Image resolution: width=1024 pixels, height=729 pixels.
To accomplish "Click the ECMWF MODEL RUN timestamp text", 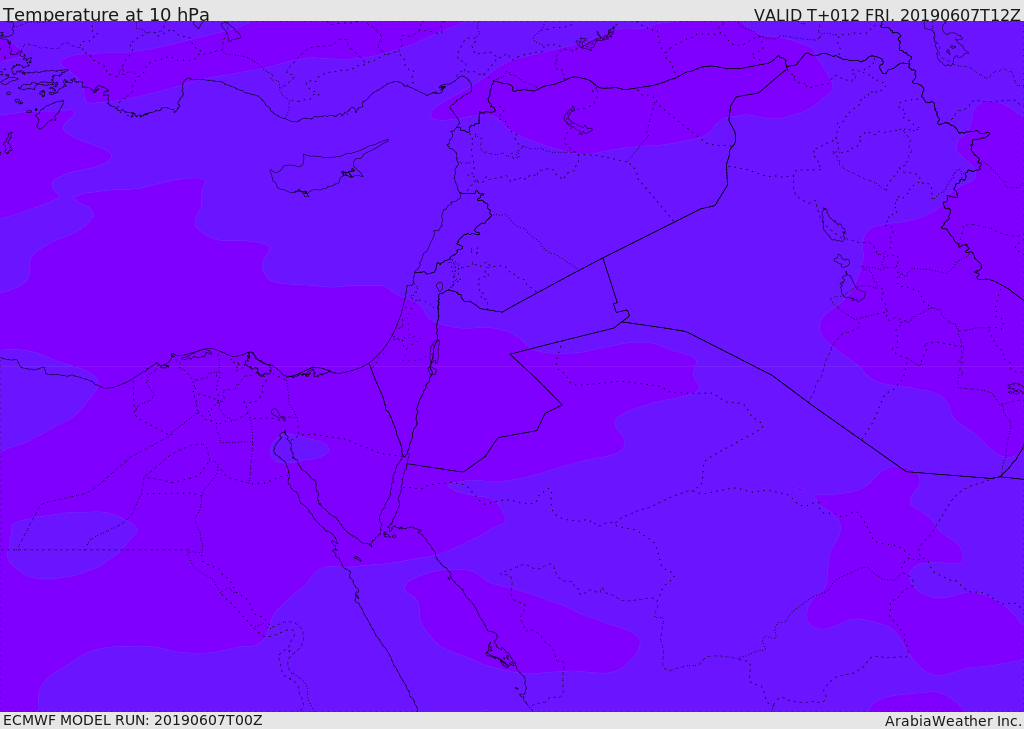I will tap(132, 720).
